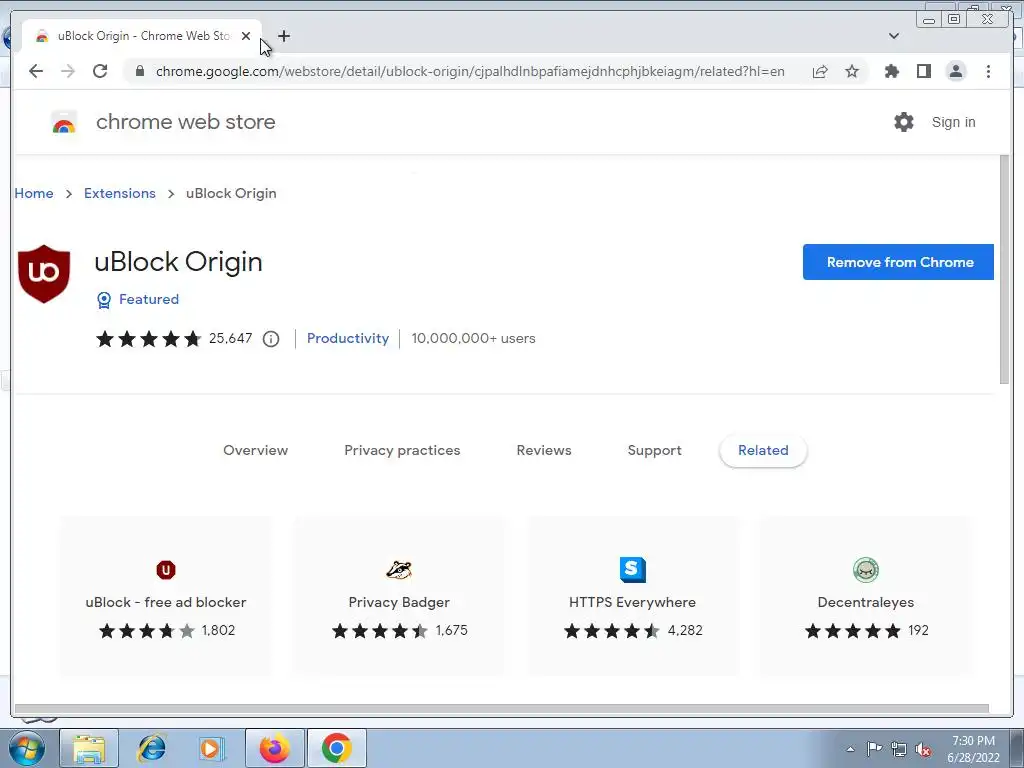This screenshot has width=1024, height=768.
Task: Click the Featured badge icon
Action: tap(104, 300)
